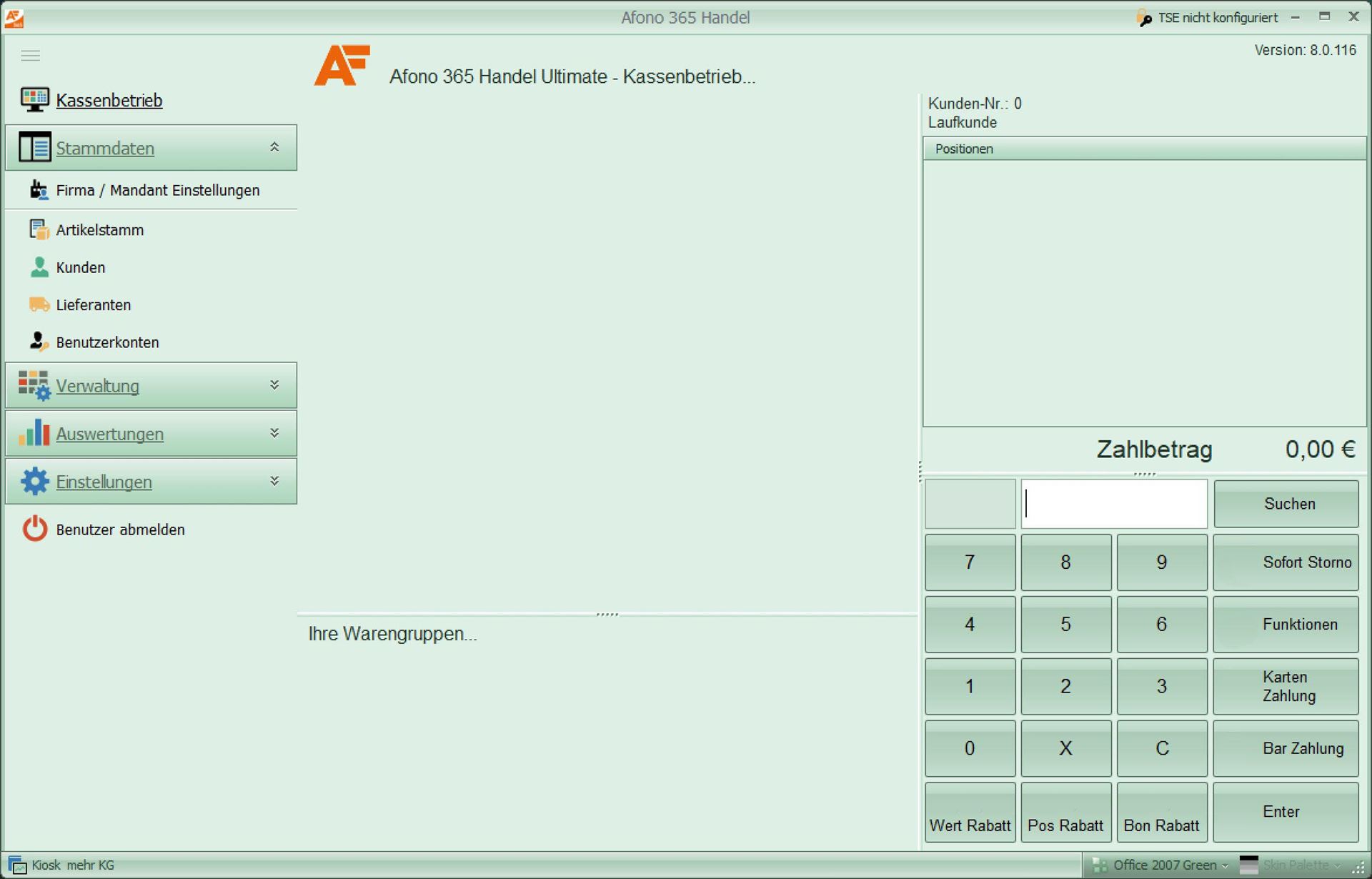Click the Bon Rabatt button
Viewport: 1372px width, 879px height.
pos(1162,813)
